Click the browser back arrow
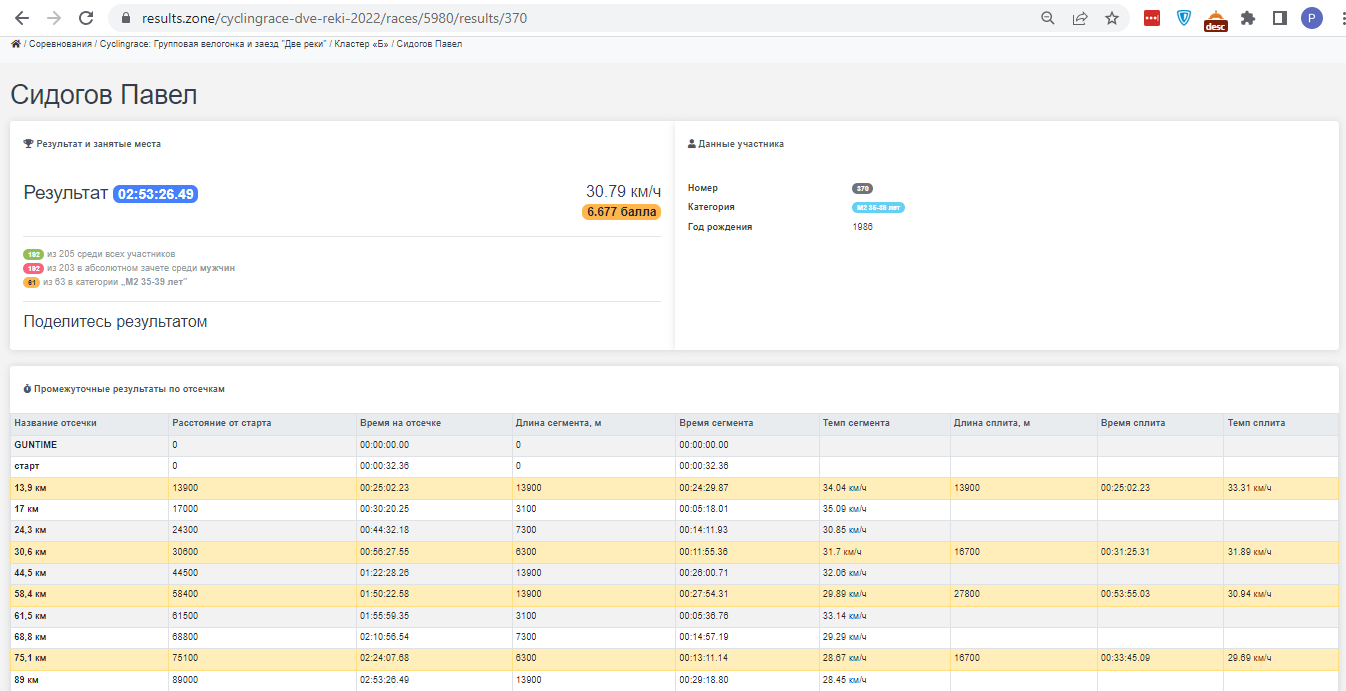The image size is (1346, 691). pos(22,18)
